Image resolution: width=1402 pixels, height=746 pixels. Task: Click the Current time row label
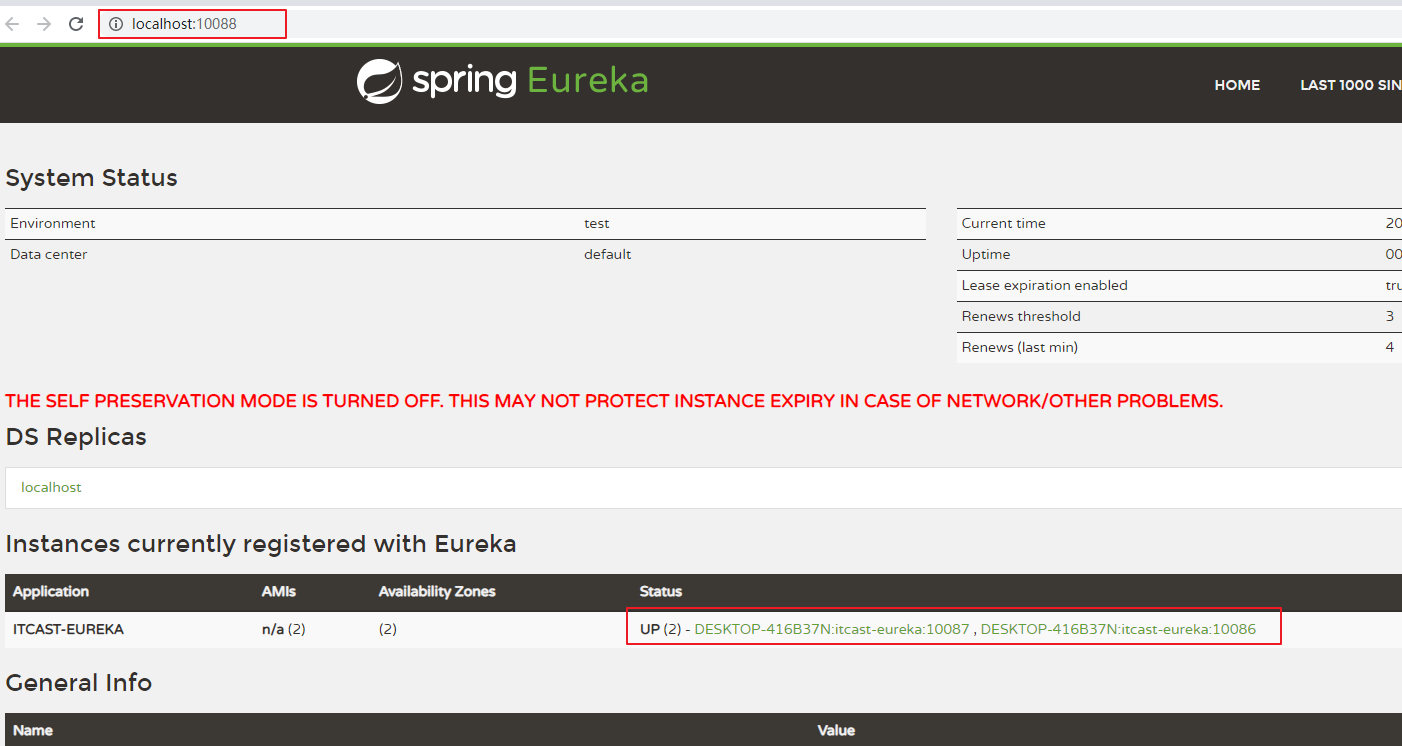pyautogui.click(x=1004, y=223)
